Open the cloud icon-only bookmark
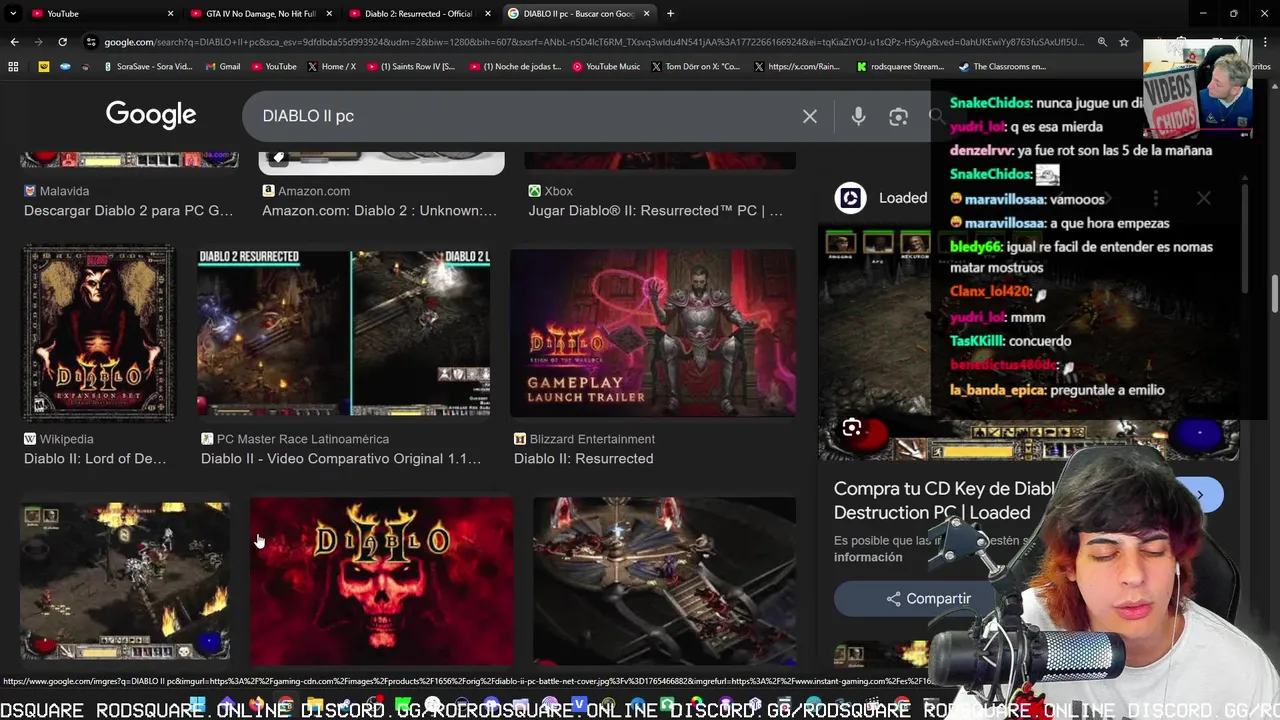 (65, 67)
